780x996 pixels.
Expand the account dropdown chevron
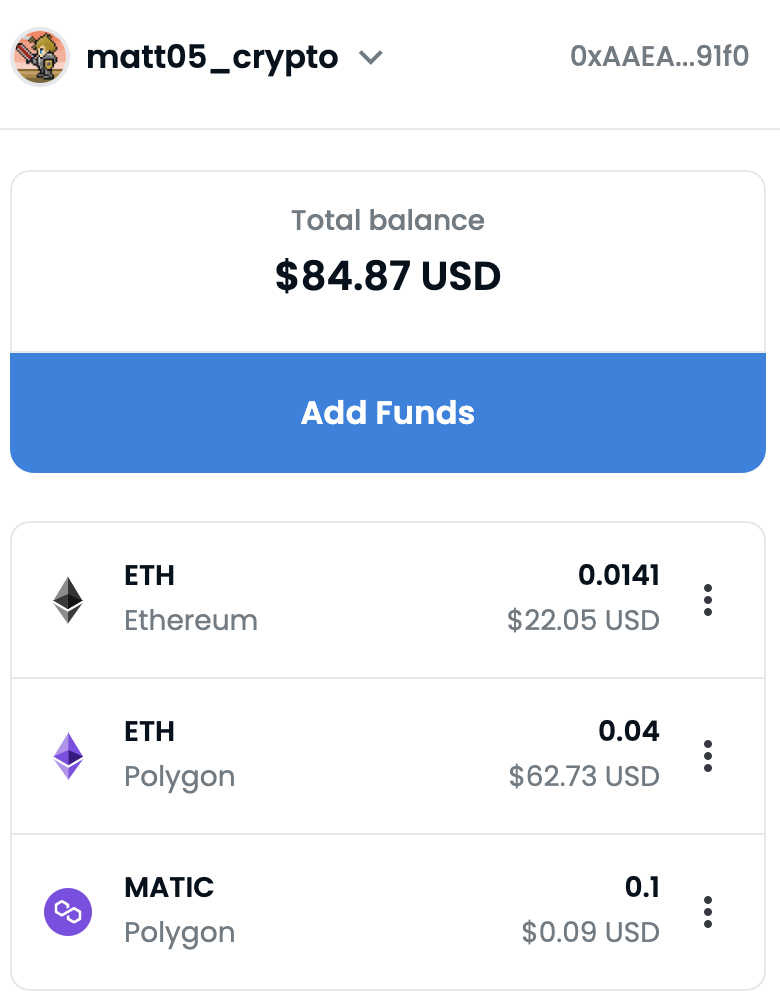[371, 58]
